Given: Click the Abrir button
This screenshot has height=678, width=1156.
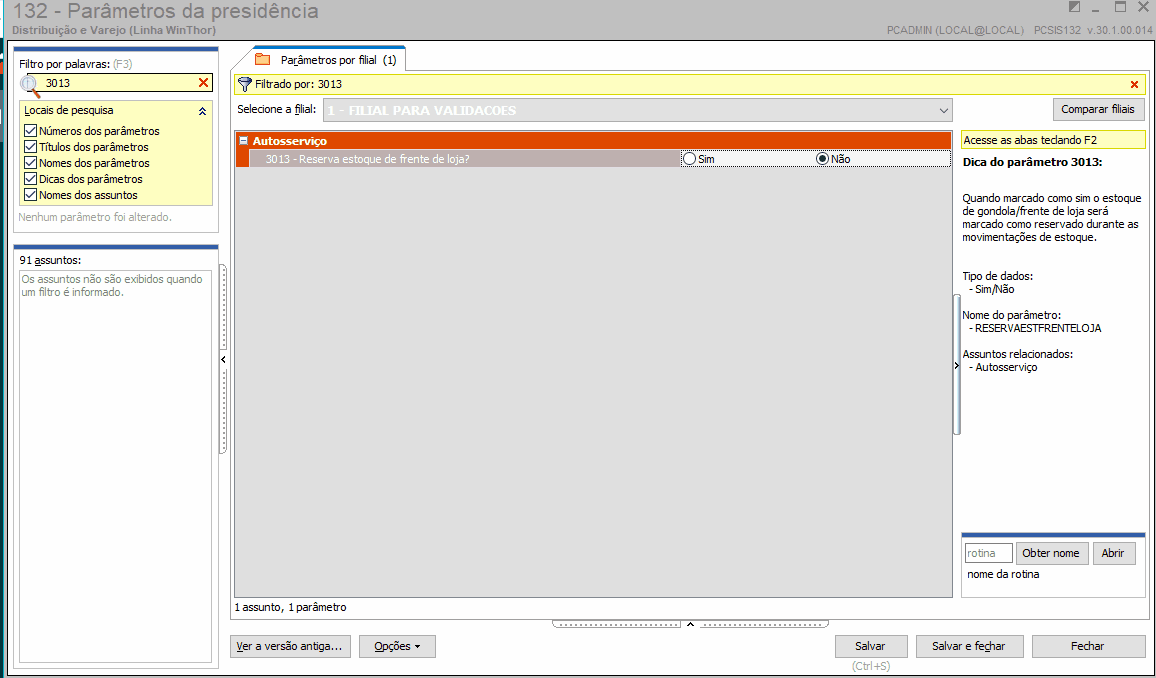Looking at the screenshot, I should [1113, 553].
